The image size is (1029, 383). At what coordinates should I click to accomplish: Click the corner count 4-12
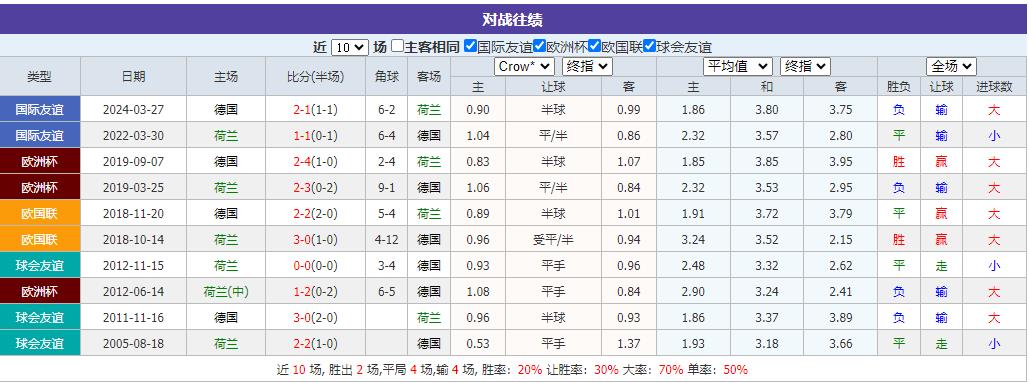click(x=387, y=240)
